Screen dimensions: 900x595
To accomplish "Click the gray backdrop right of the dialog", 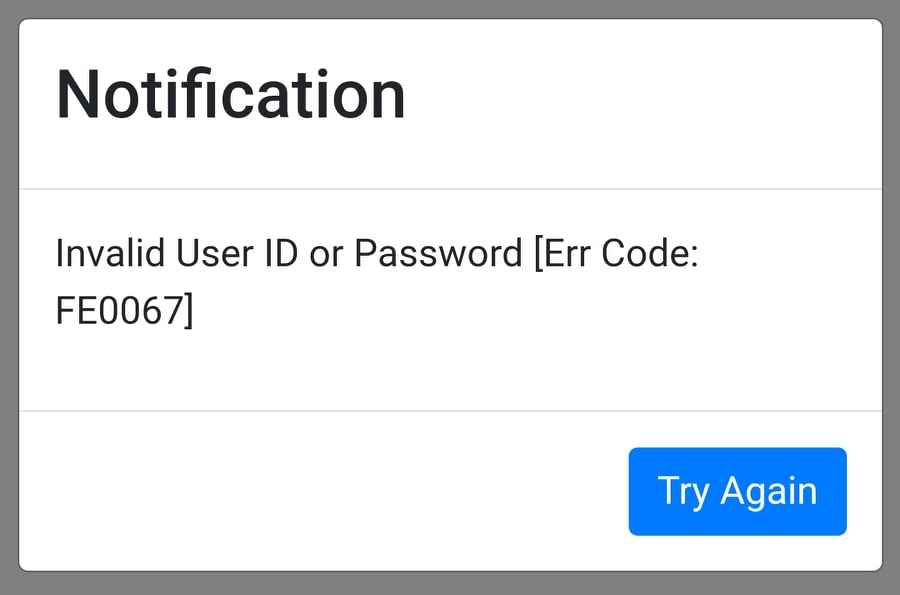I will pyautogui.click(x=891, y=300).
